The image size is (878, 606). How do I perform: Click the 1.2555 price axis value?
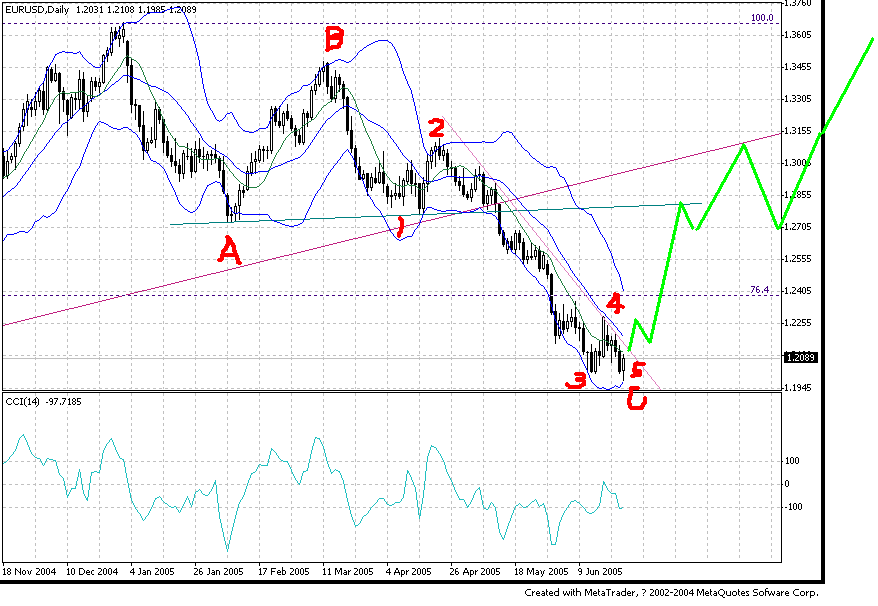click(x=799, y=259)
